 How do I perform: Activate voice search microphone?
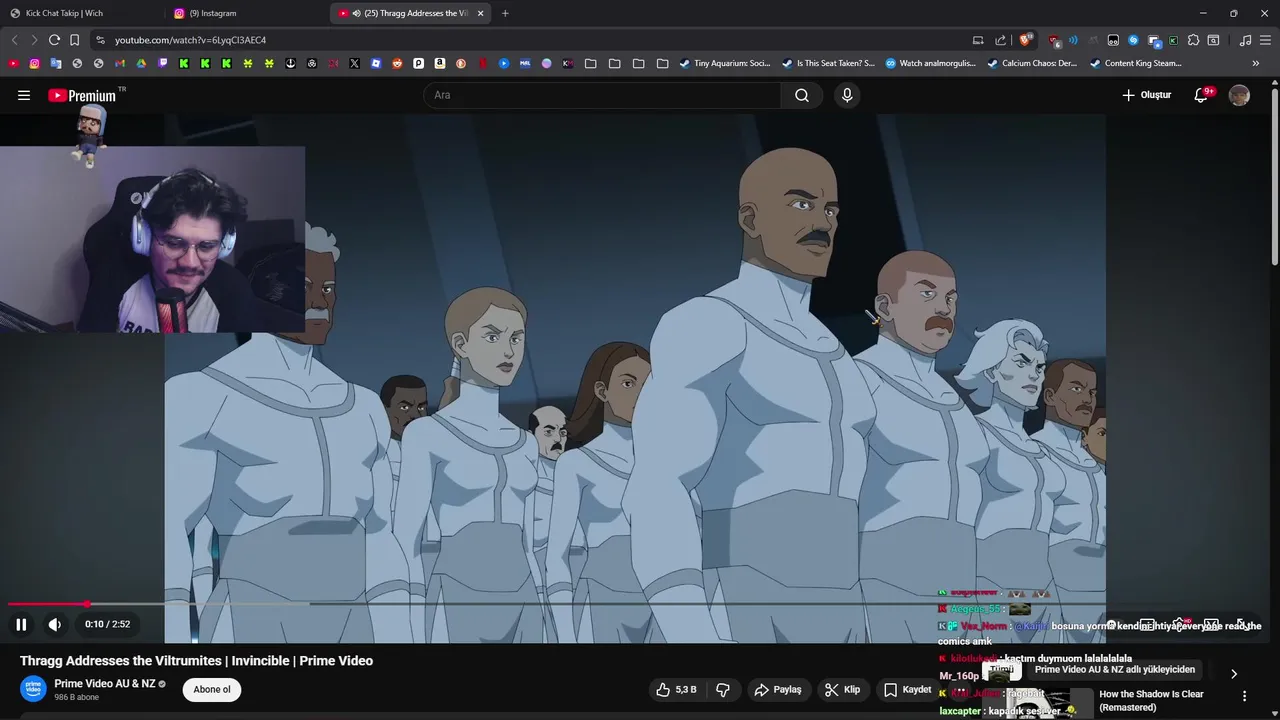point(847,95)
